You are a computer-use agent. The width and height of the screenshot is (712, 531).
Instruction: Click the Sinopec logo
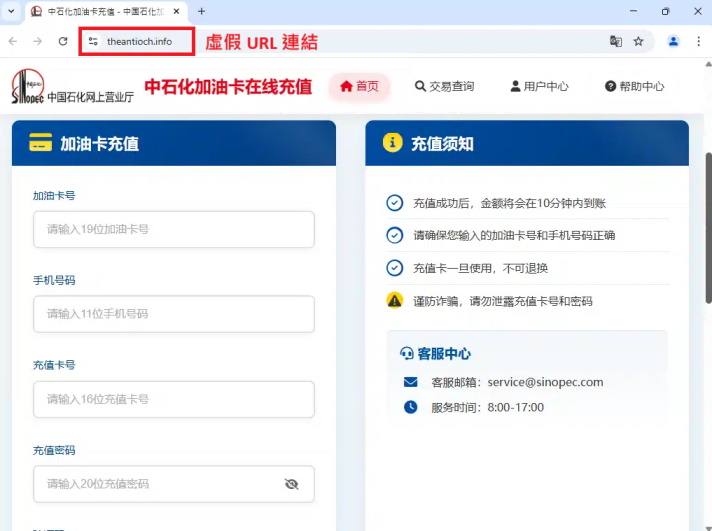[x=28, y=86]
